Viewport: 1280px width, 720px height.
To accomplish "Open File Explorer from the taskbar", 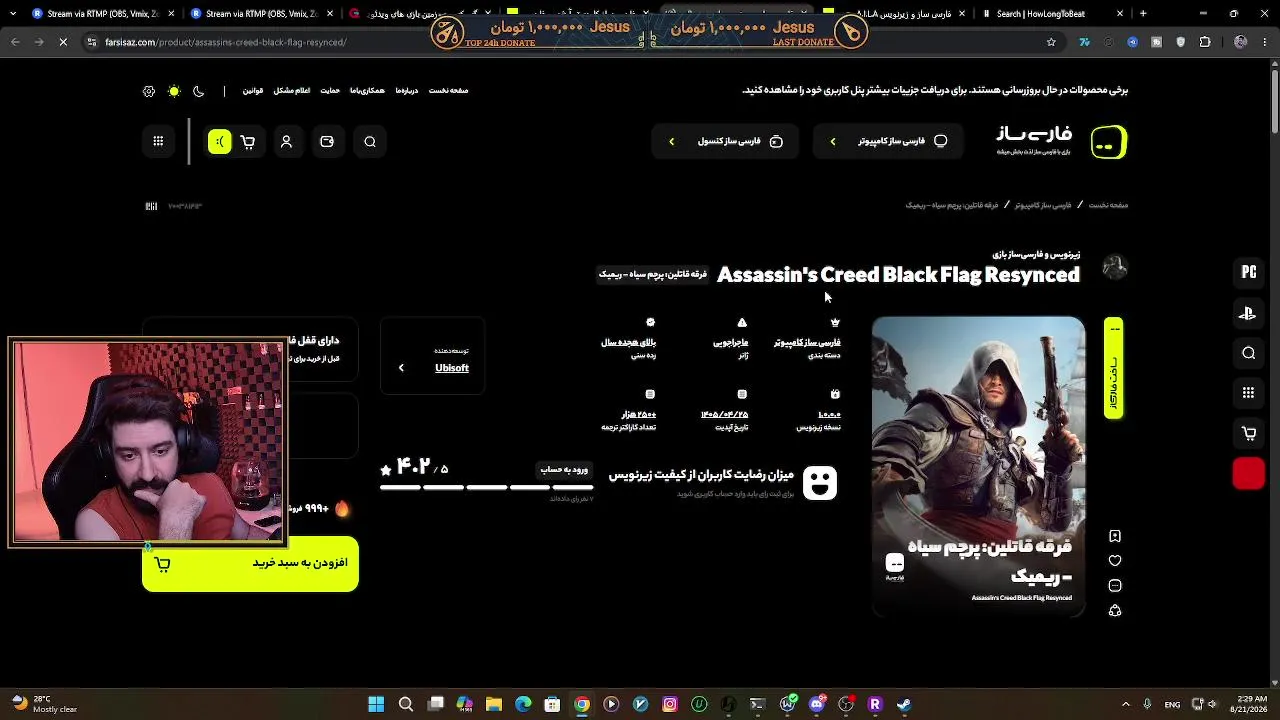I will click(493, 704).
